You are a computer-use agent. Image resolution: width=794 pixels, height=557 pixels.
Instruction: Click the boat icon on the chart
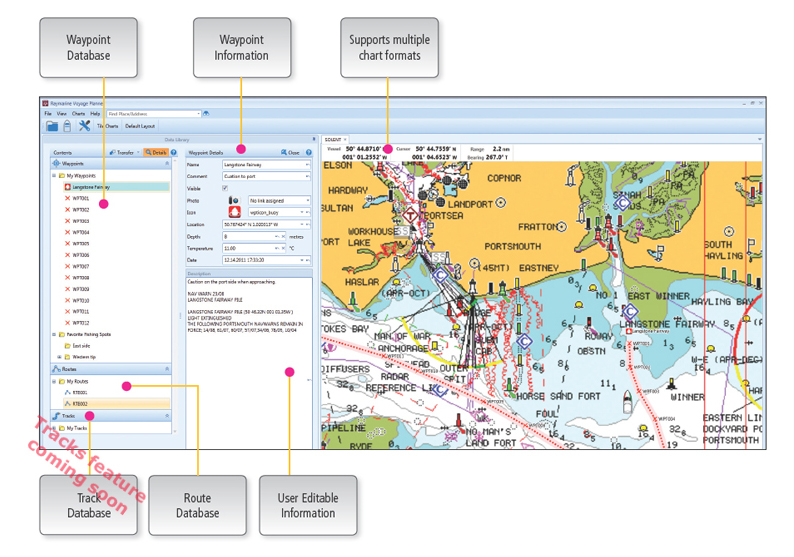(x=627, y=402)
